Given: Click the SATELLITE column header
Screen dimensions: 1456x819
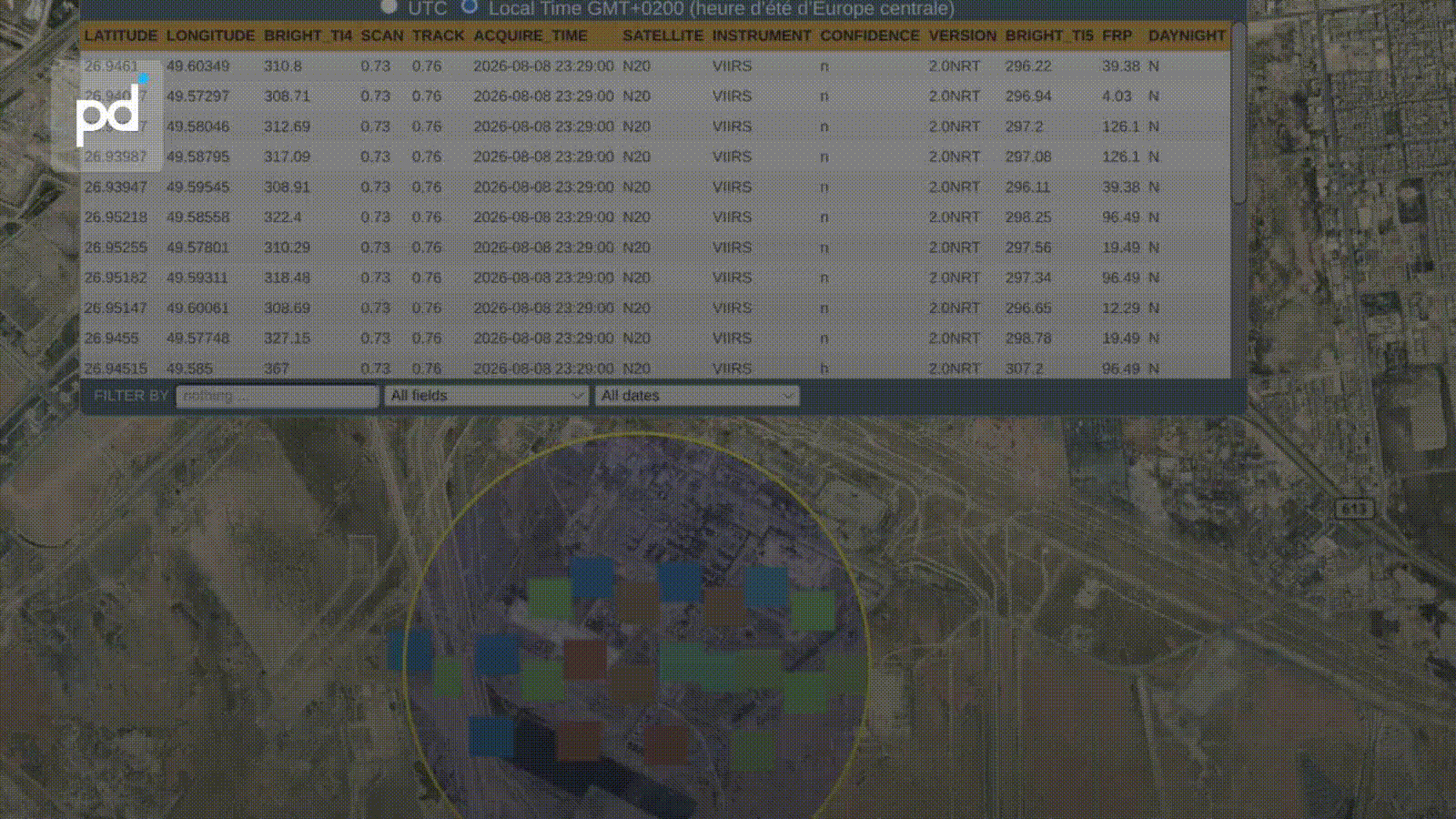Looking at the screenshot, I should (662, 35).
